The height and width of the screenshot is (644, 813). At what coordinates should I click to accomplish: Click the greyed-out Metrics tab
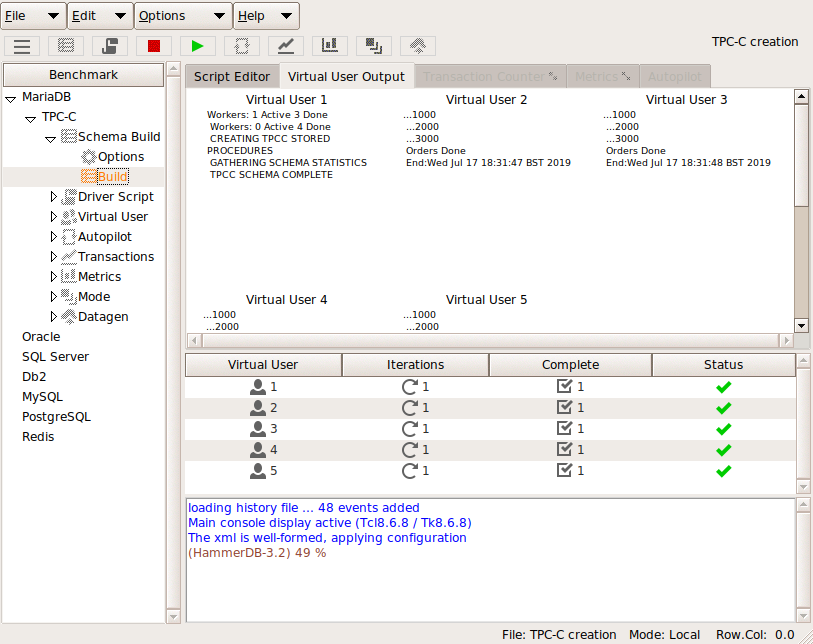602,77
